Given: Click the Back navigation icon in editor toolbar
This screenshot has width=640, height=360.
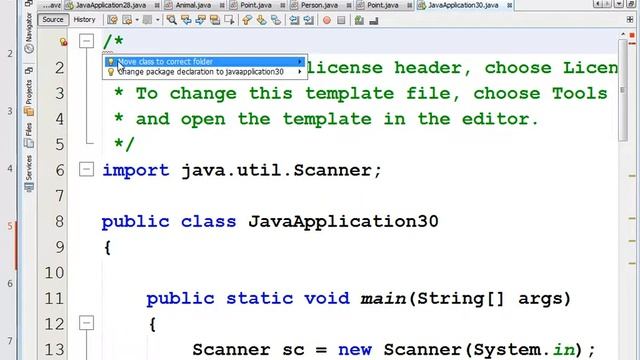Looking at the screenshot, I should [x=127, y=20].
